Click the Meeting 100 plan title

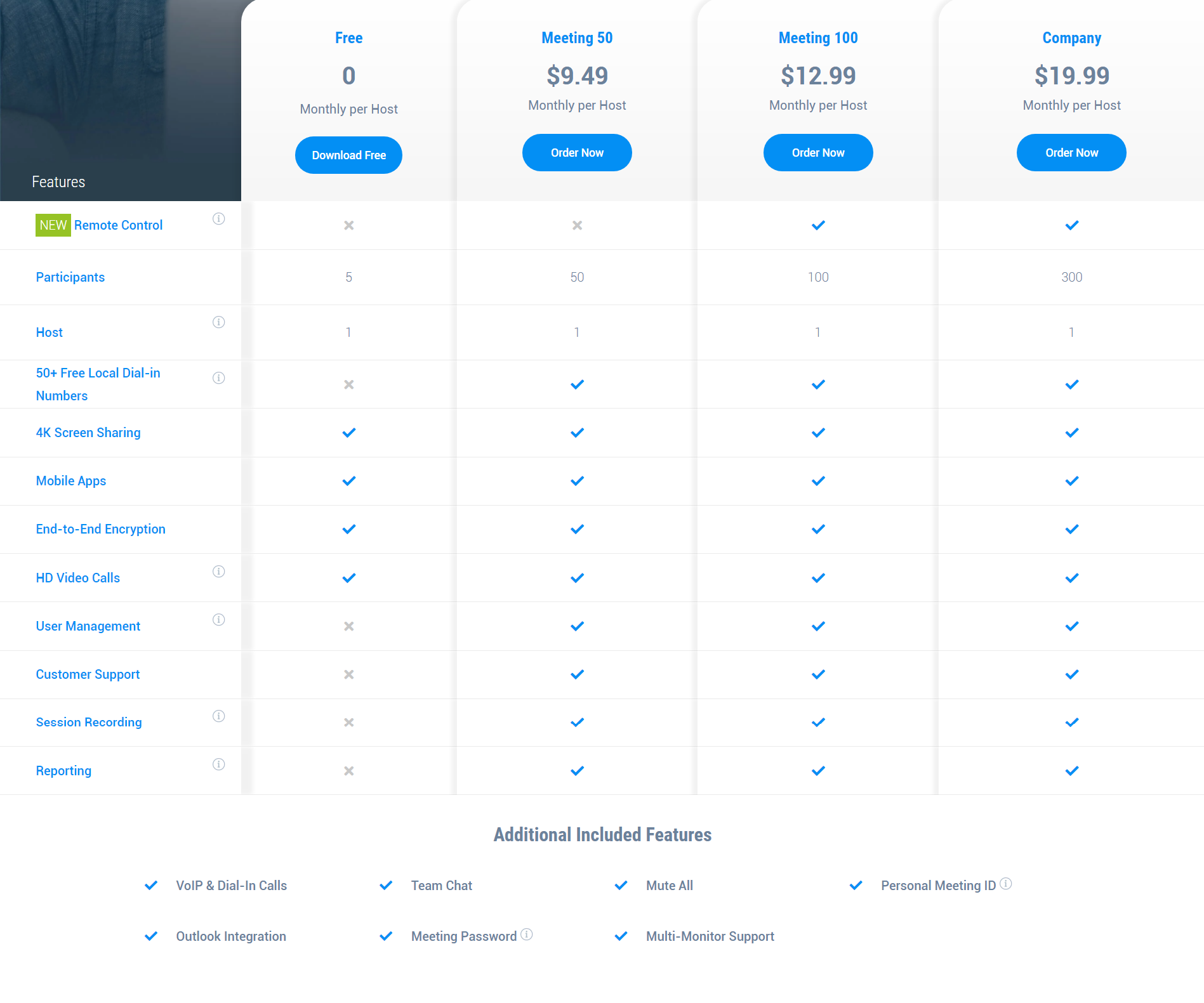pyautogui.click(x=818, y=38)
